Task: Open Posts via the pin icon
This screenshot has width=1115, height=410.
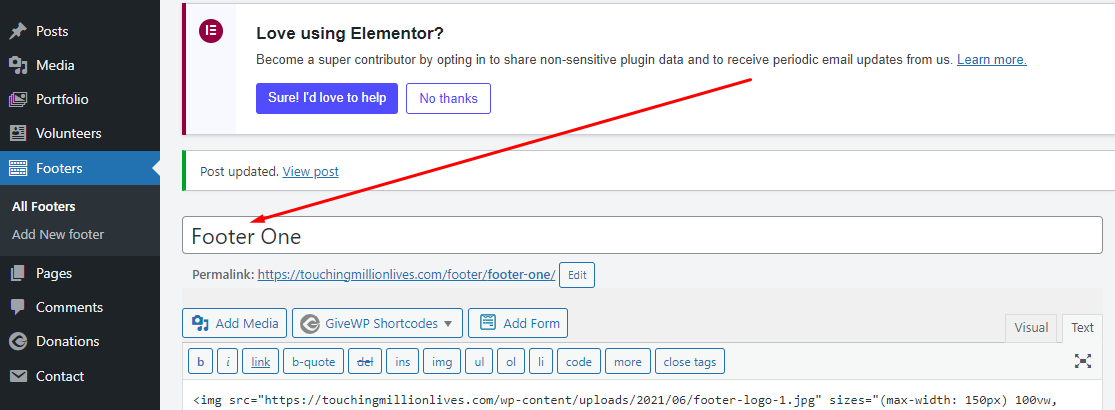Action: pyautogui.click(x=18, y=31)
